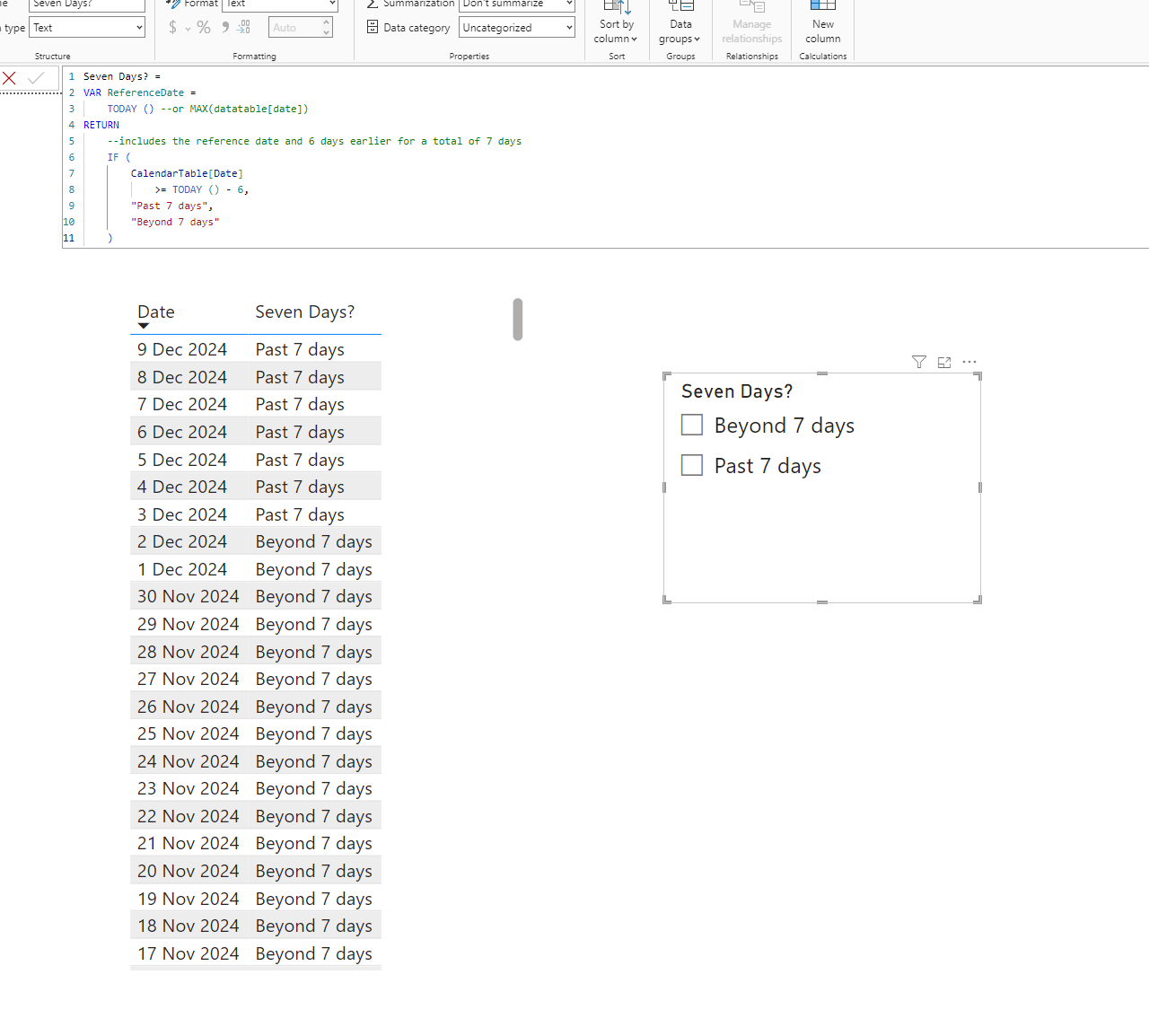Click CalendarTable[Date] in the formula

(x=187, y=173)
